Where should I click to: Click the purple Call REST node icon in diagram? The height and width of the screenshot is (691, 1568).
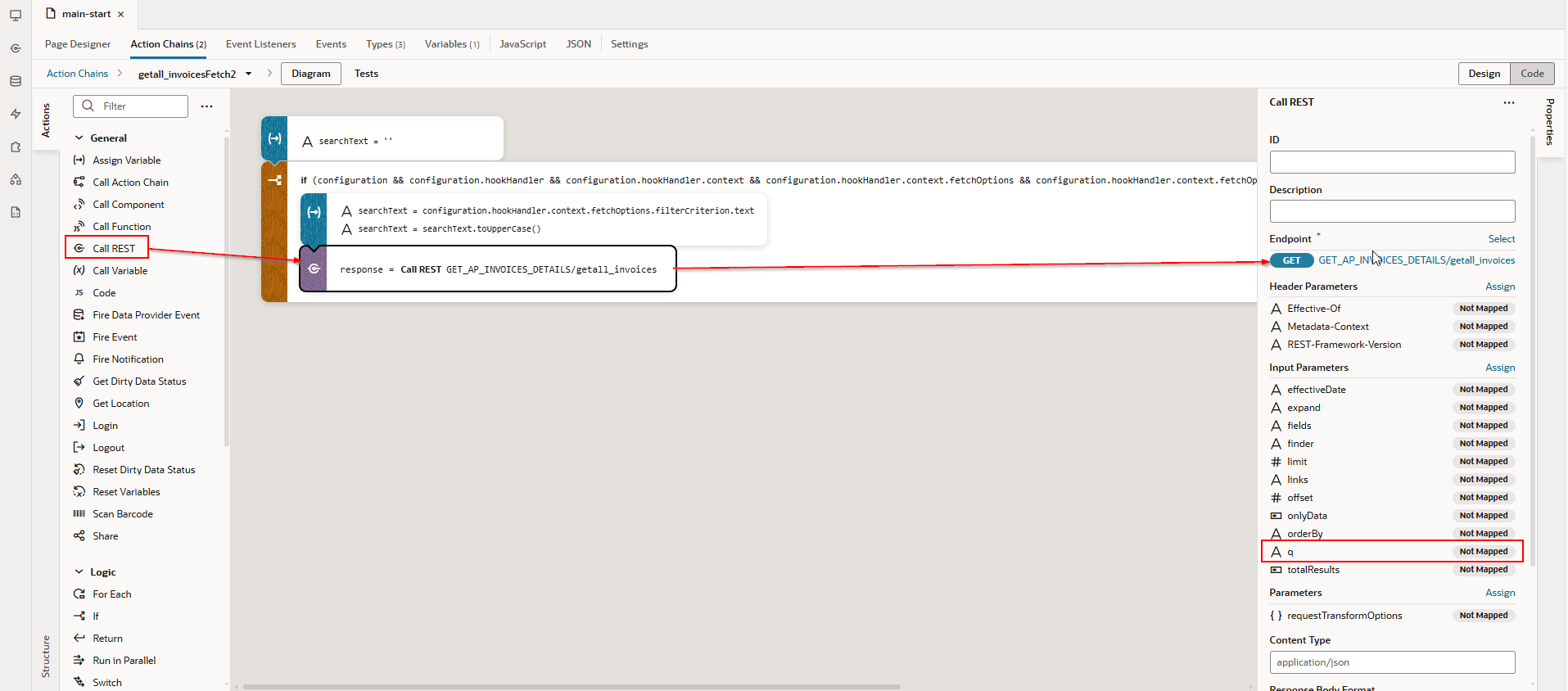314,269
